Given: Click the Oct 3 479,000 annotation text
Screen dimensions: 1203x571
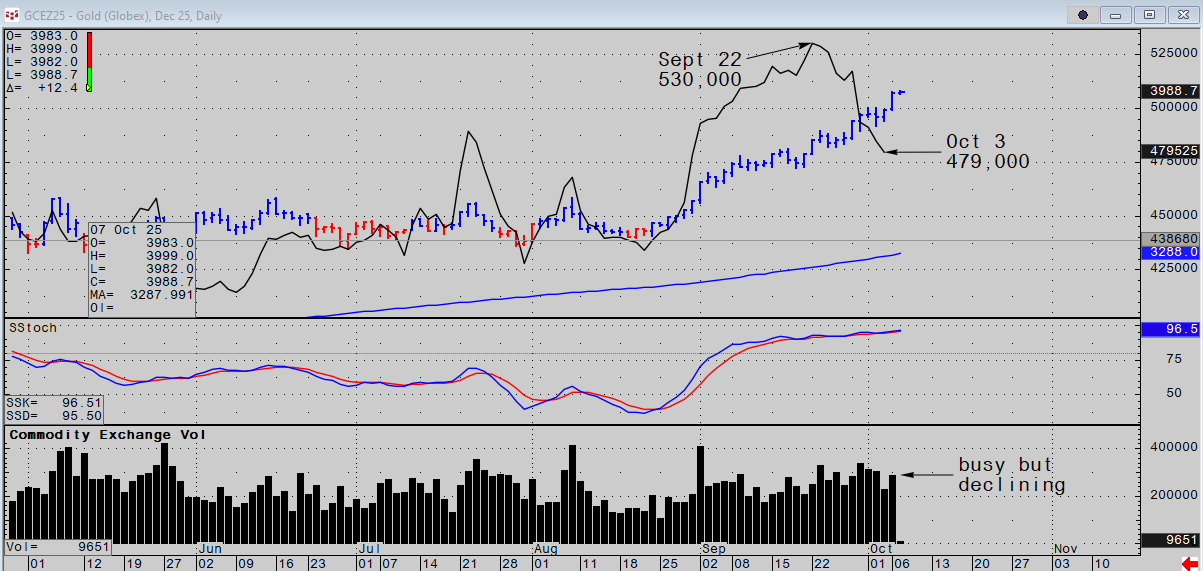Looking at the screenshot, I should pyautogui.click(x=988, y=150).
